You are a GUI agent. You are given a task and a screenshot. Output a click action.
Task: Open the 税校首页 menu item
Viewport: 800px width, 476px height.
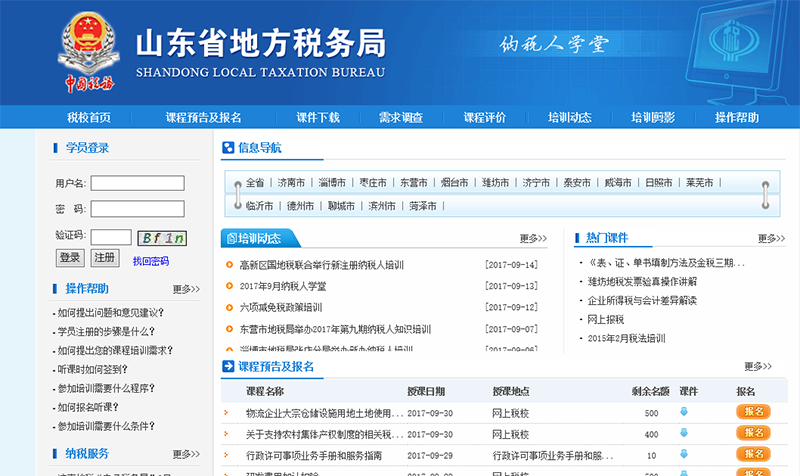[x=89, y=118]
